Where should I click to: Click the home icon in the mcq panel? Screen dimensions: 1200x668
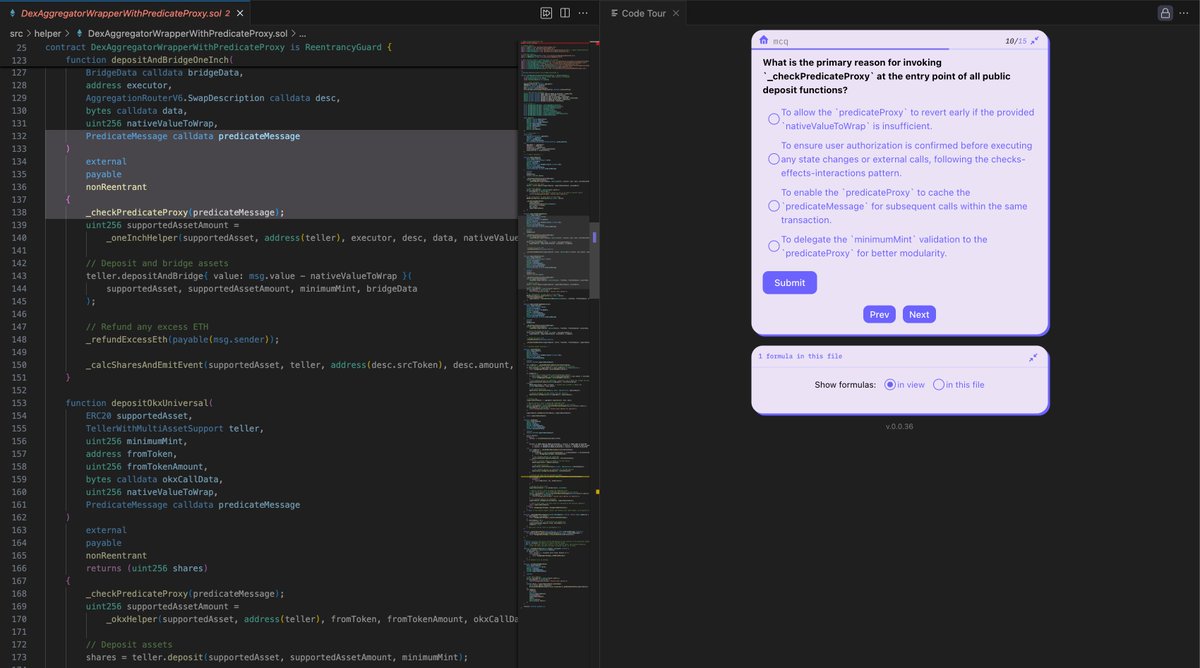[763, 40]
